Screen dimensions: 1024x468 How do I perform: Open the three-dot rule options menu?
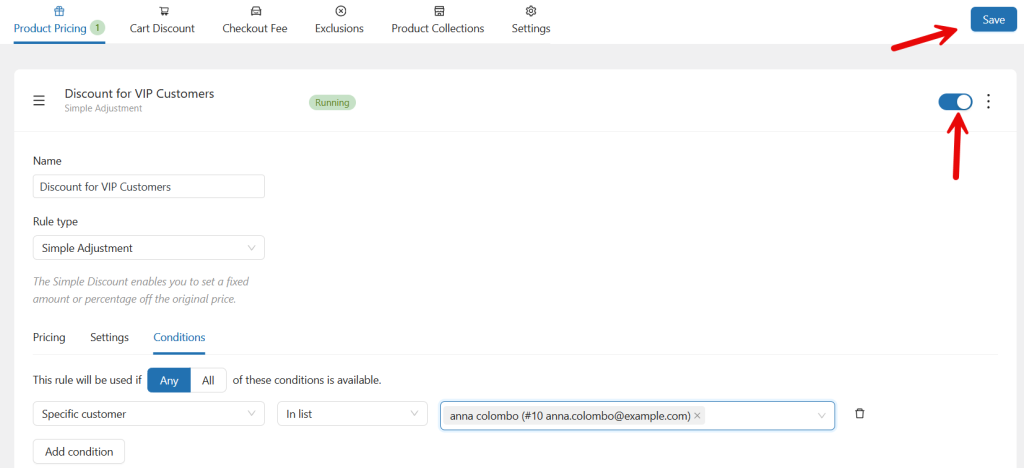[x=988, y=101]
